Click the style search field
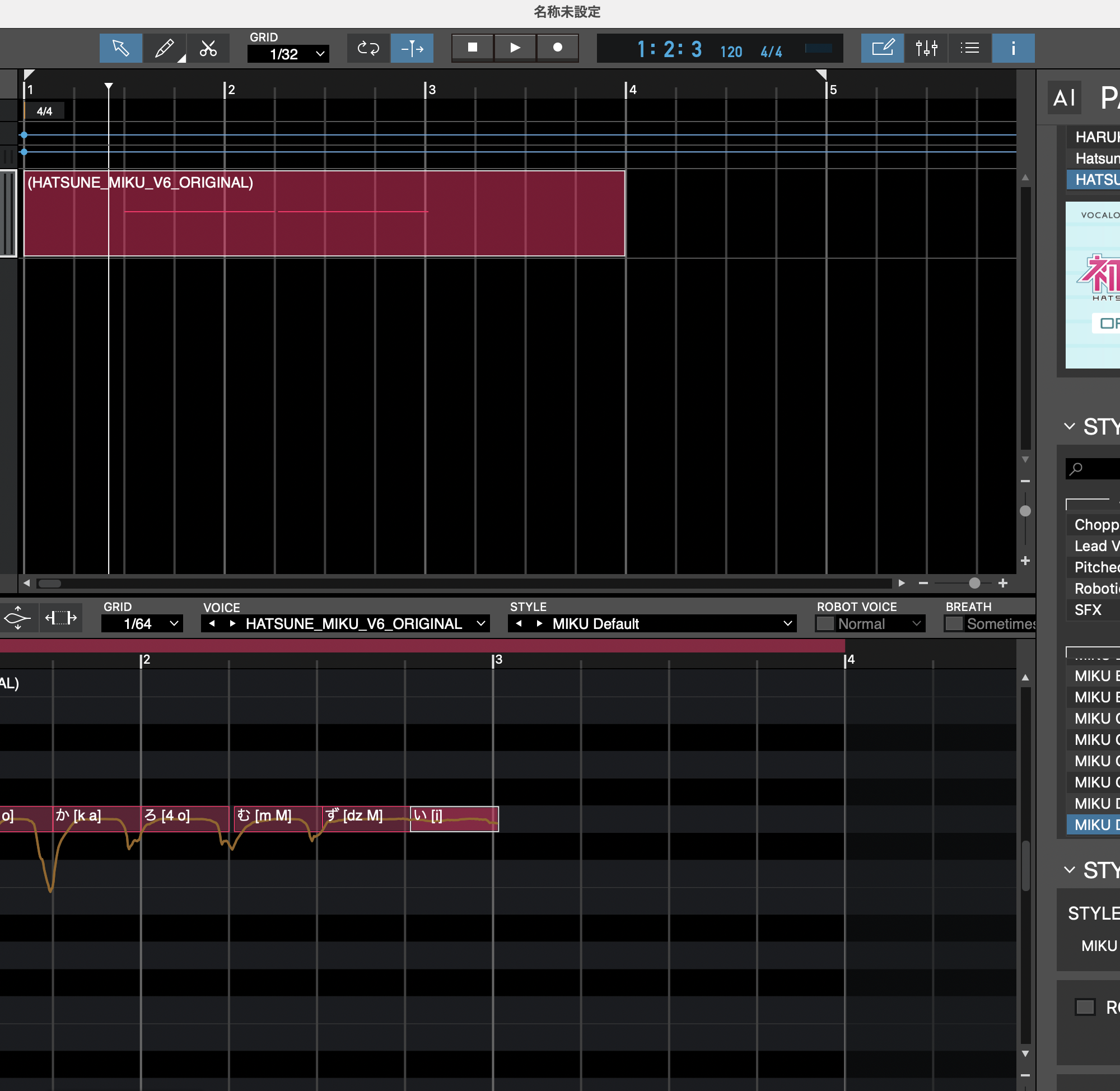 1093,469
